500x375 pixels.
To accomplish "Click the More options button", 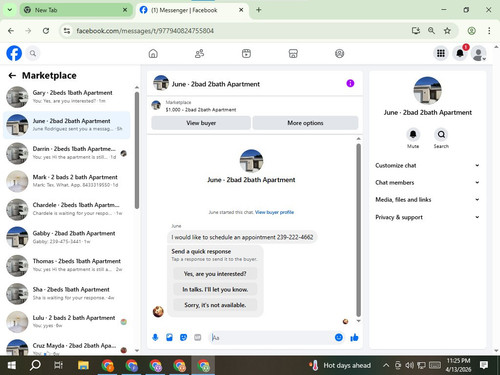I will (x=305, y=123).
